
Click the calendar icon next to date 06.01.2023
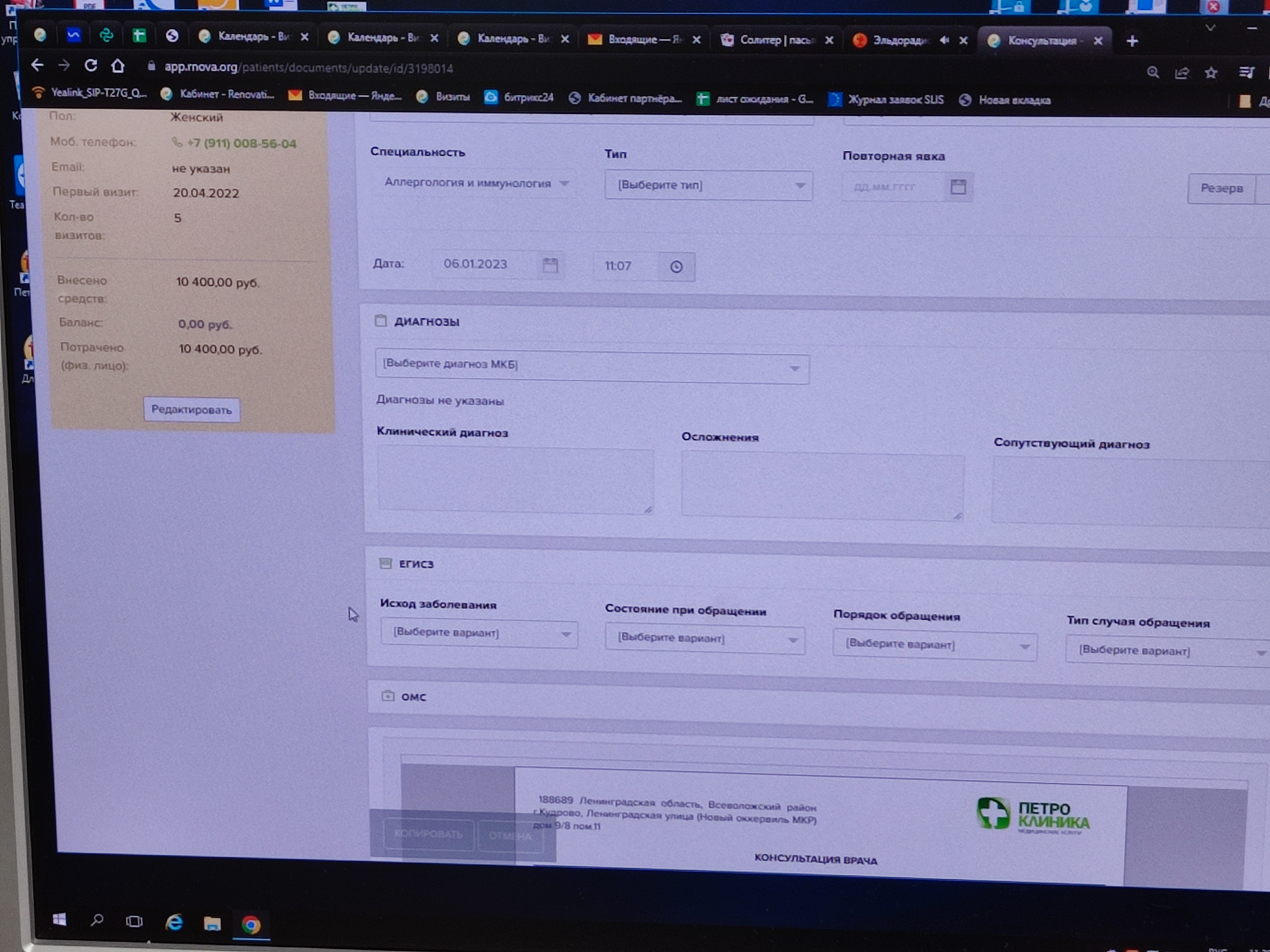tap(550, 265)
